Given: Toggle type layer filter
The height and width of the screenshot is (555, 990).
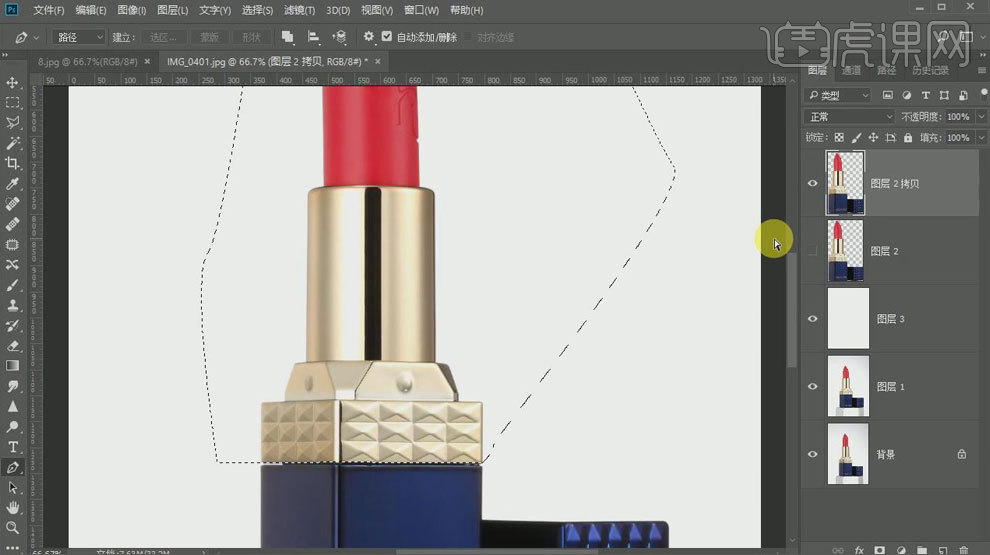Looking at the screenshot, I should point(926,95).
